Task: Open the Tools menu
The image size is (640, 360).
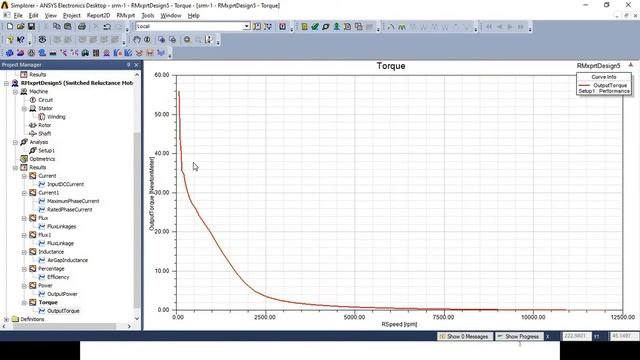Action: (x=148, y=16)
